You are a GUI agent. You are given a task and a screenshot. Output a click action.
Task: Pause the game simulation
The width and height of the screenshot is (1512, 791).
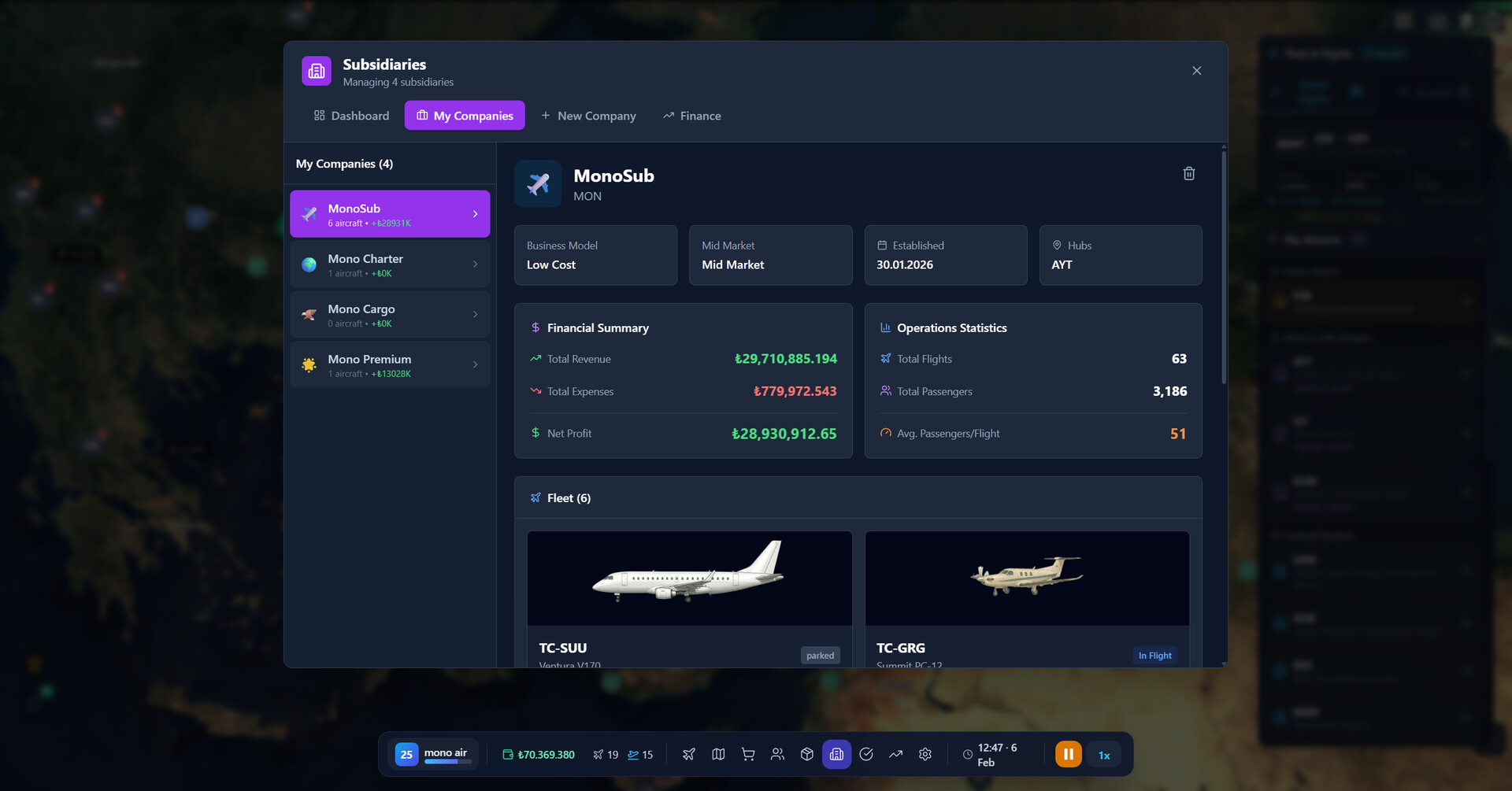coord(1068,754)
